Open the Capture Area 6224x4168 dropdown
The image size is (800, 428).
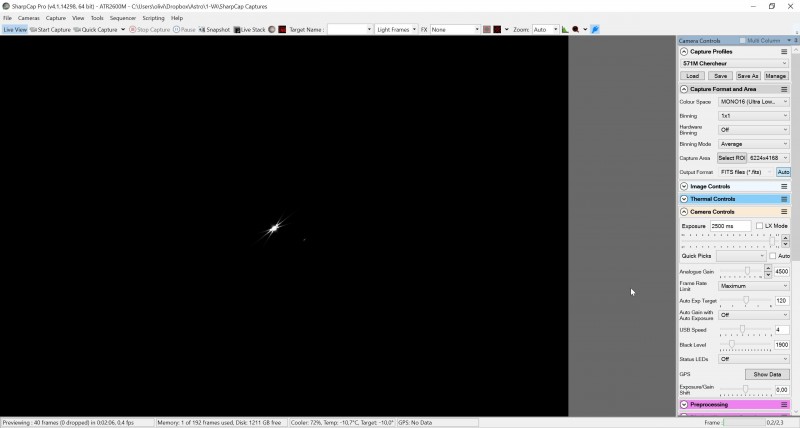click(769, 158)
